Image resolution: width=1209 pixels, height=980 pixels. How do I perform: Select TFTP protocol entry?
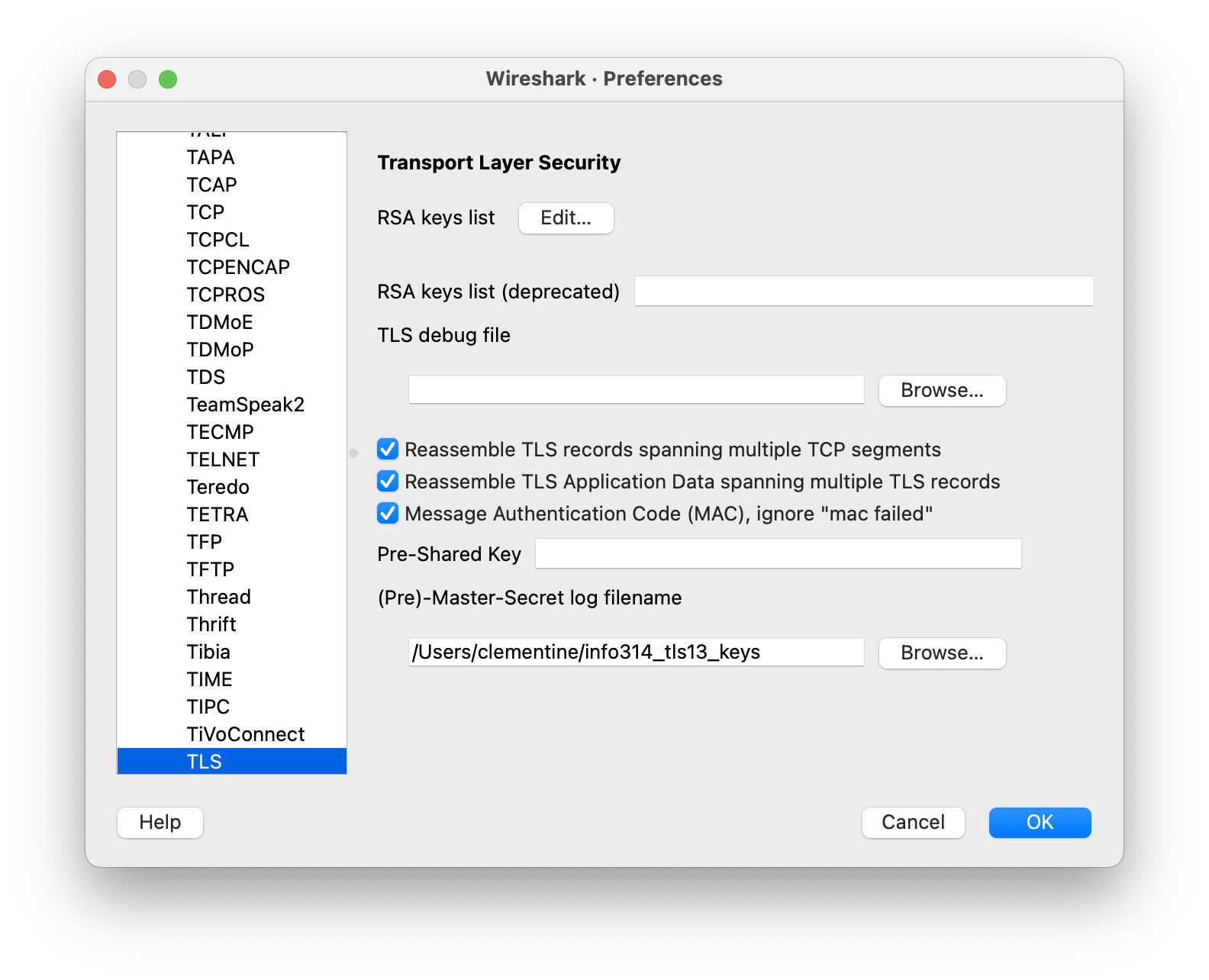point(232,569)
